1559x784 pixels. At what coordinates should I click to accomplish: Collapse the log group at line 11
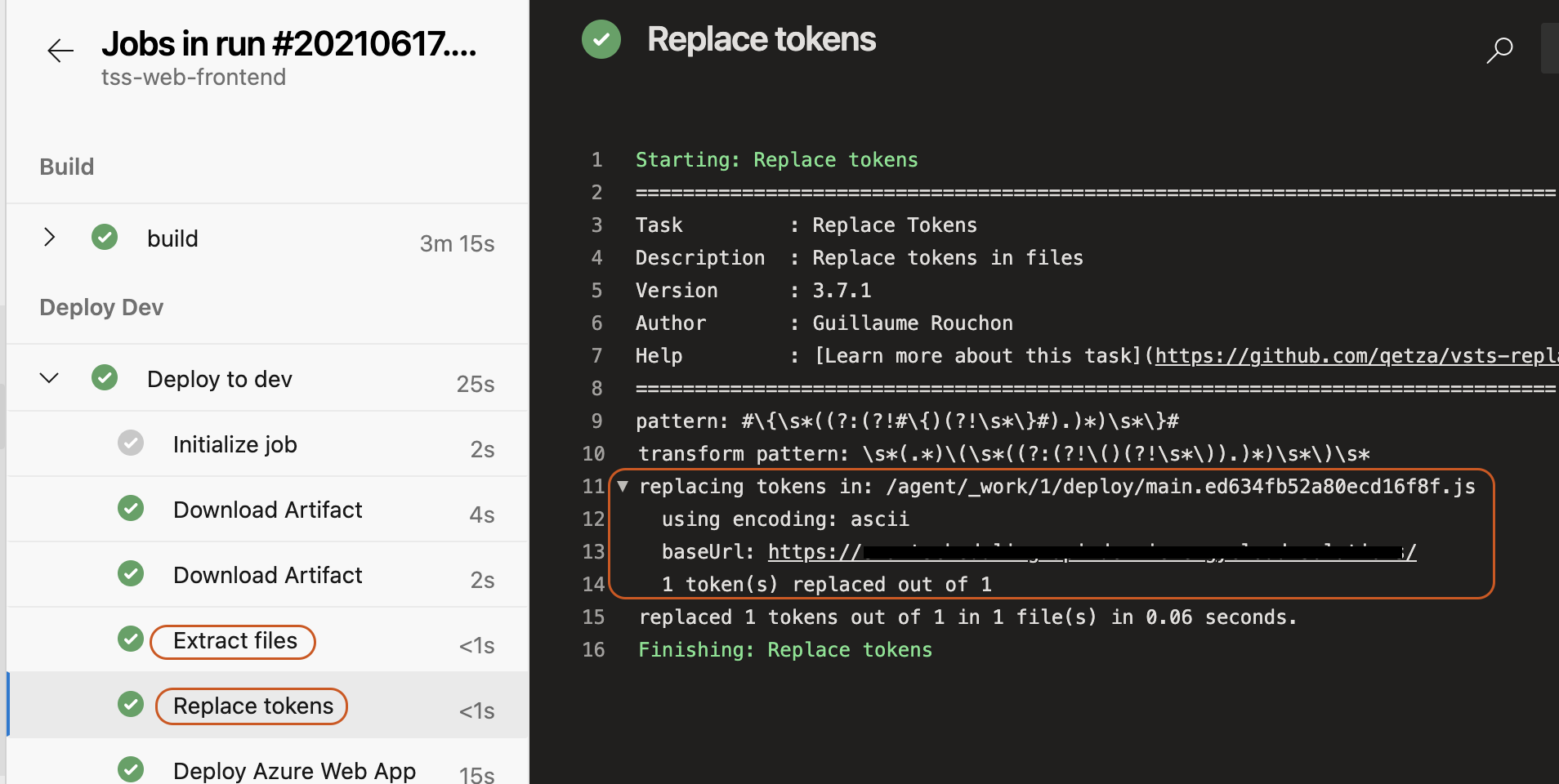click(x=623, y=487)
